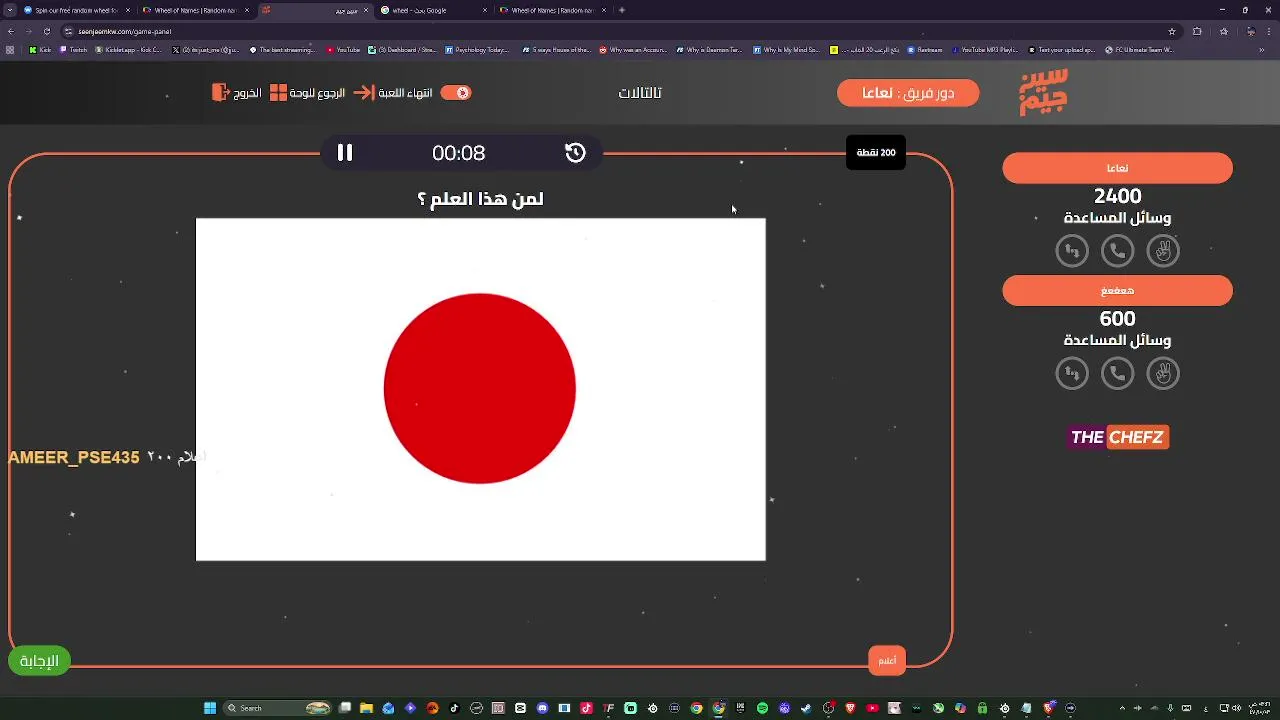1280x720 pixels.
Task: Use first team's hand lifeline icon
Action: tap(1163, 251)
